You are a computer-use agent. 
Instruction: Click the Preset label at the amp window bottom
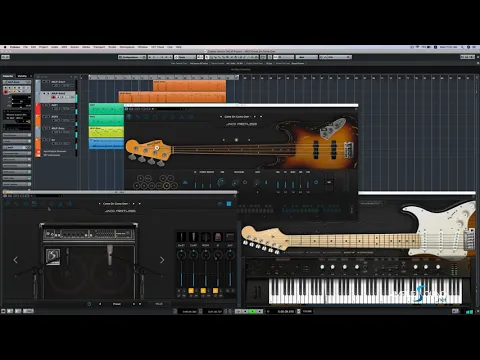[117, 304]
